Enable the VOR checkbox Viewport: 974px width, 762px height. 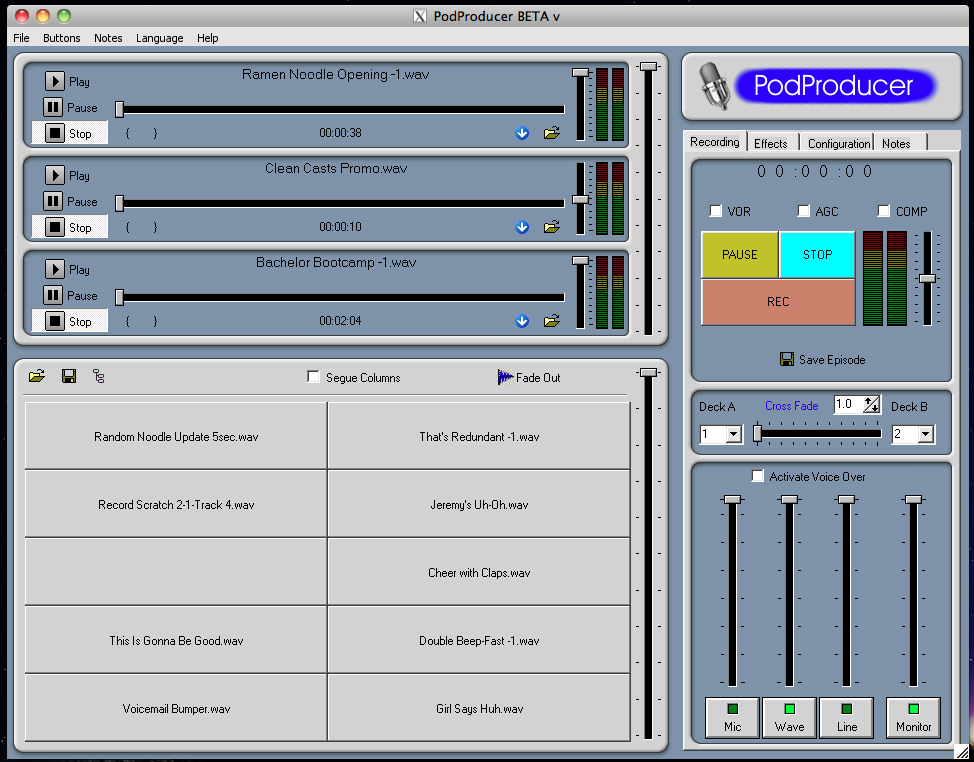pyautogui.click(x=715, y=211)
